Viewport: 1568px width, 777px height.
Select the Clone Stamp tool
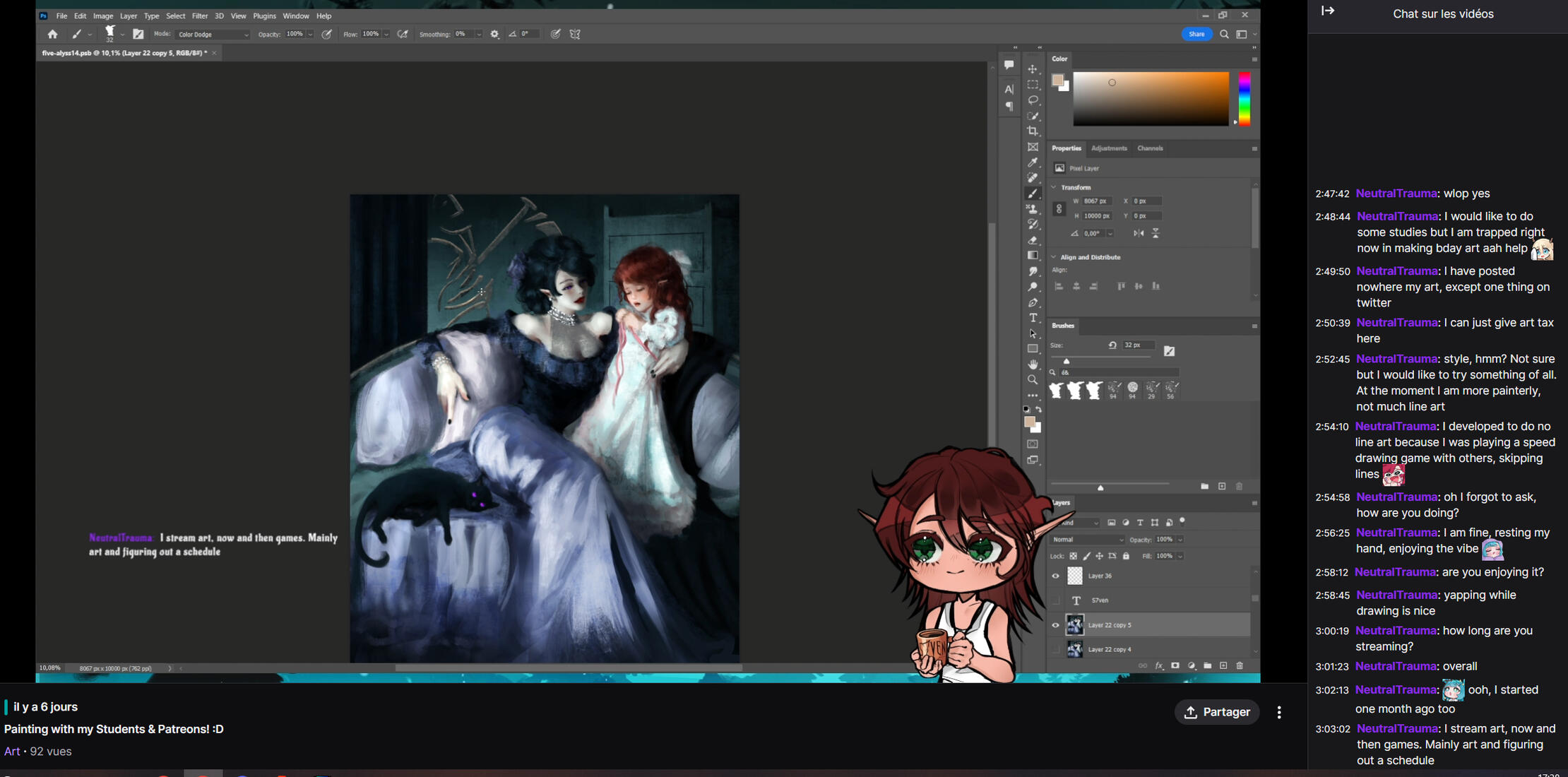pos(1033,209)
